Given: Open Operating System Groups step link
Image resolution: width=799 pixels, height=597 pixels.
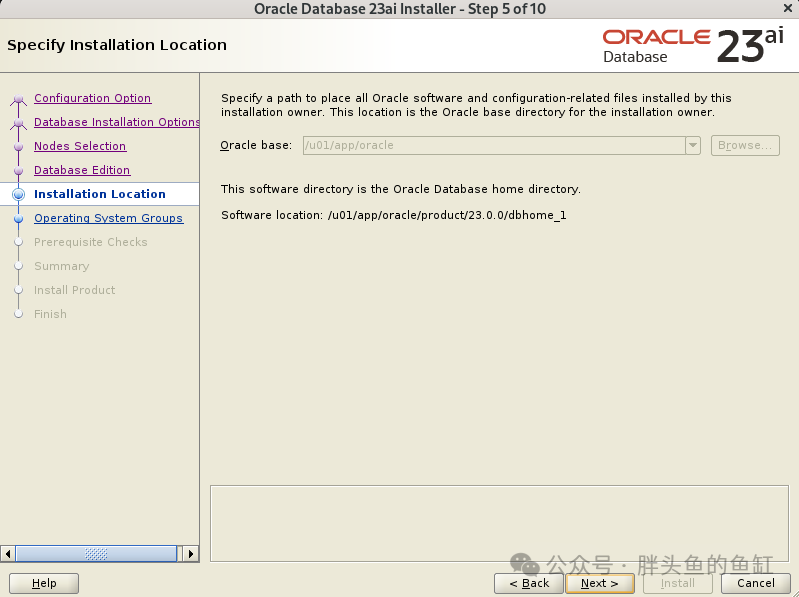Looking at the screenshot, I should point(109,218).
